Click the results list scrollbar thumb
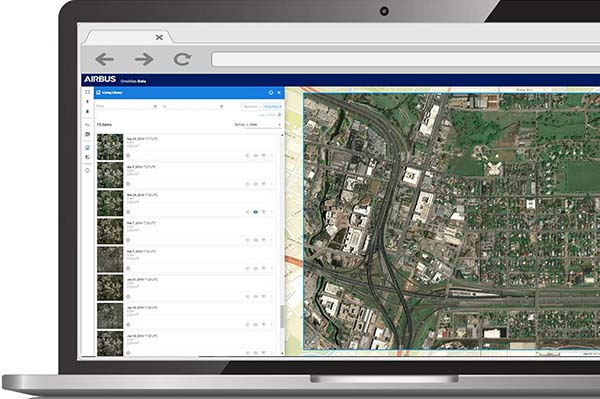The image size is (600, 399). [282, 317]
